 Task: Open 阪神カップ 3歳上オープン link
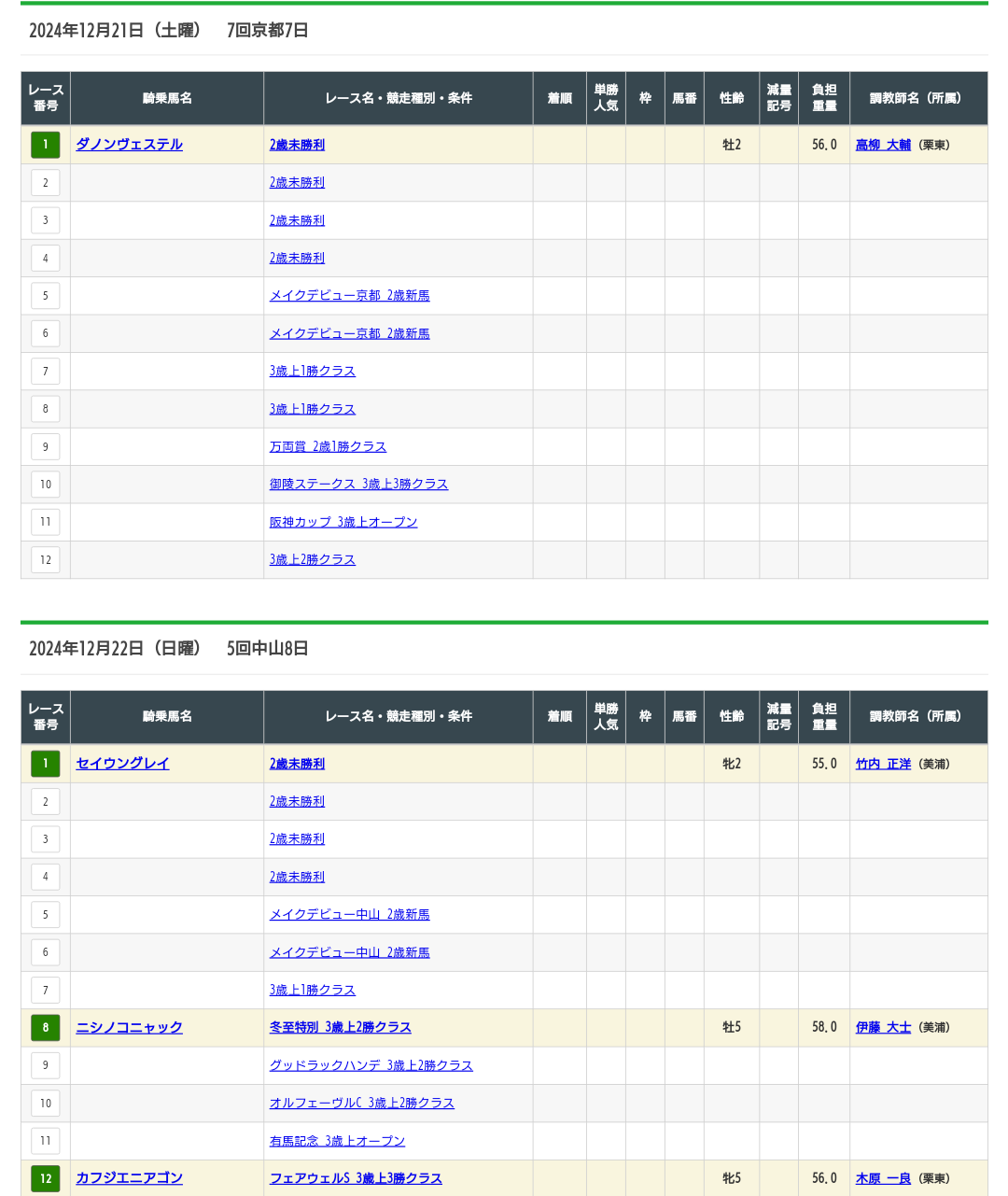pyautogui.click(x=343, y=522)
